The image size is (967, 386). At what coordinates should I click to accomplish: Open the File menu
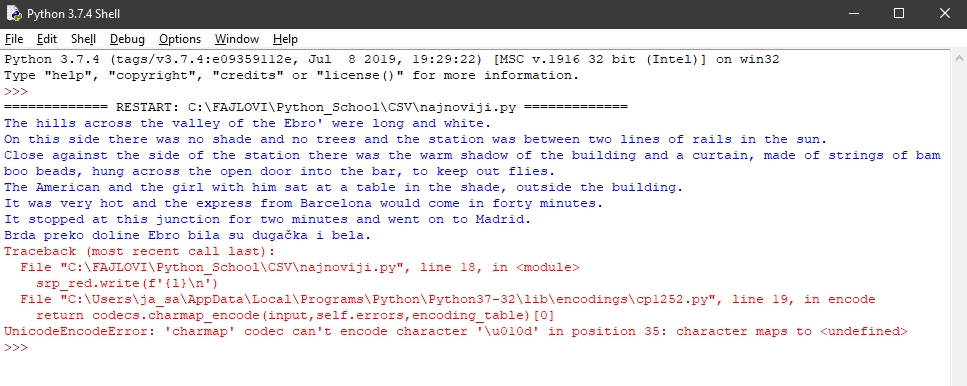point(14,39)
